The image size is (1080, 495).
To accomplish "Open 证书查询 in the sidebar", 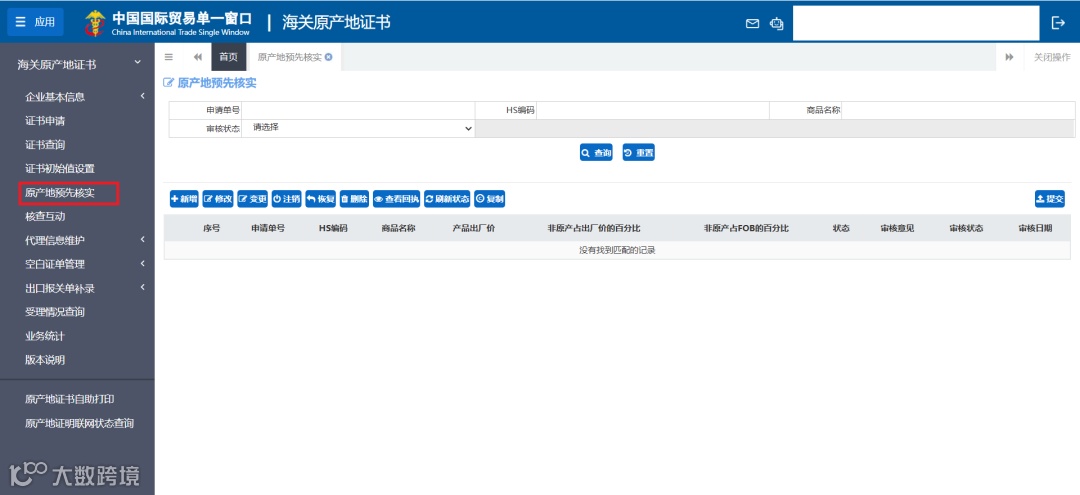I will pyautogui.click(x=45, y=145).
